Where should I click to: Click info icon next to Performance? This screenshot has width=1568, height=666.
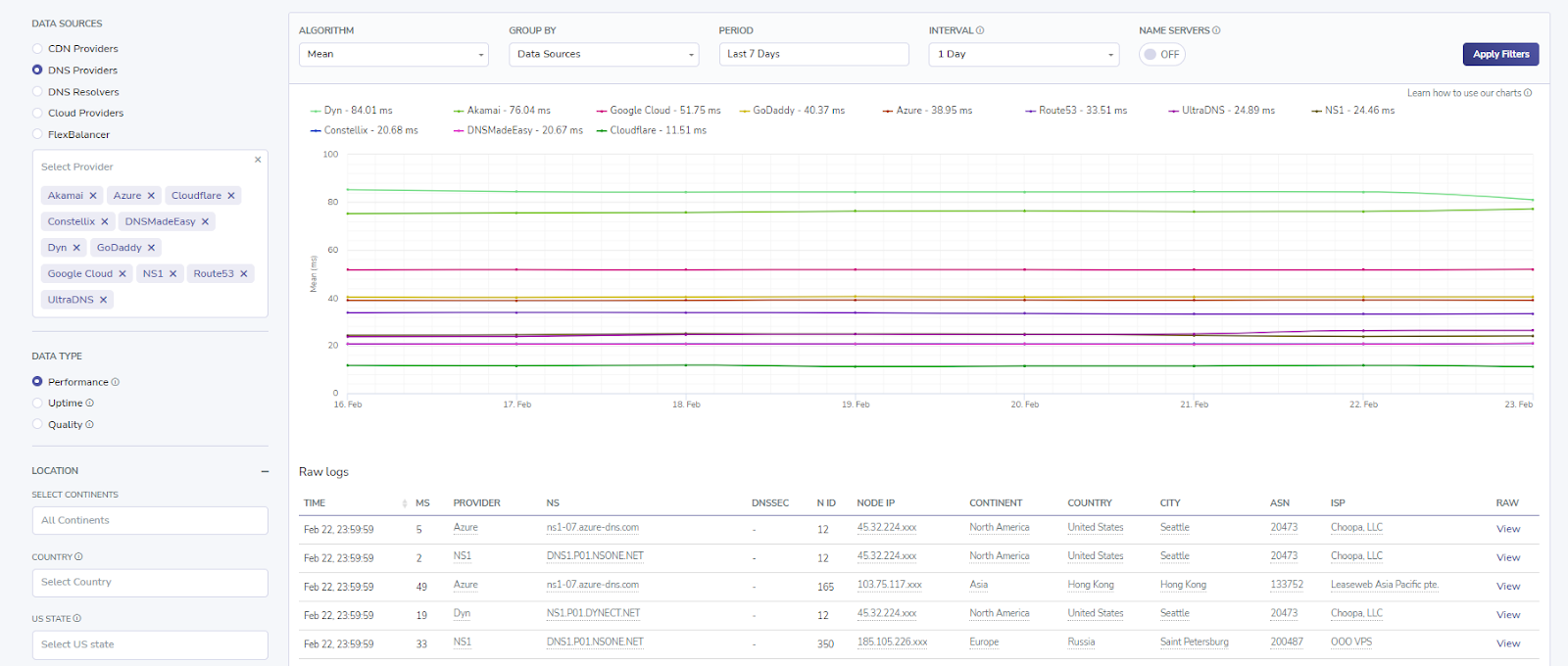click(x=116, y=382)
